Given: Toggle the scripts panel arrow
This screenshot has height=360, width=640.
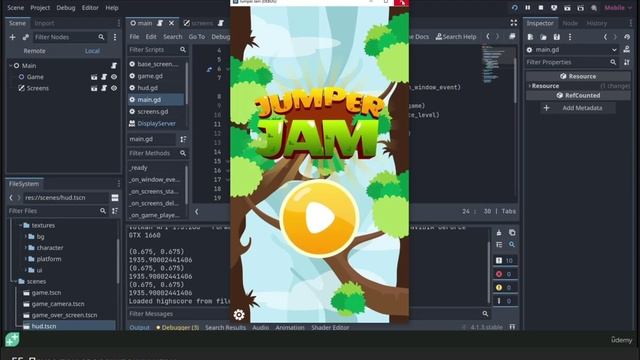Looking at the screenshot, I should (x=197, y=211).
